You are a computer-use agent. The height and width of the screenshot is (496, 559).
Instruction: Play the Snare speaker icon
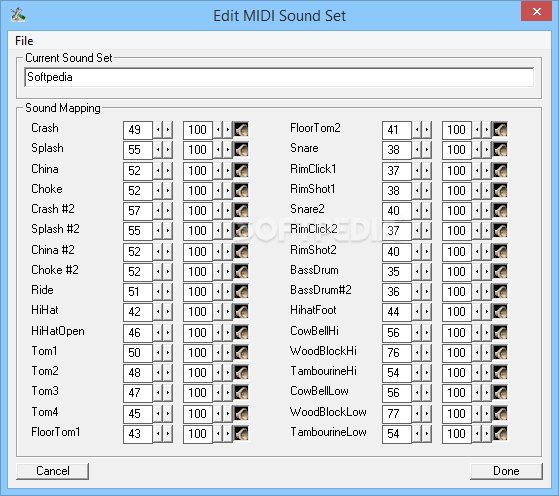coord(500,150)
